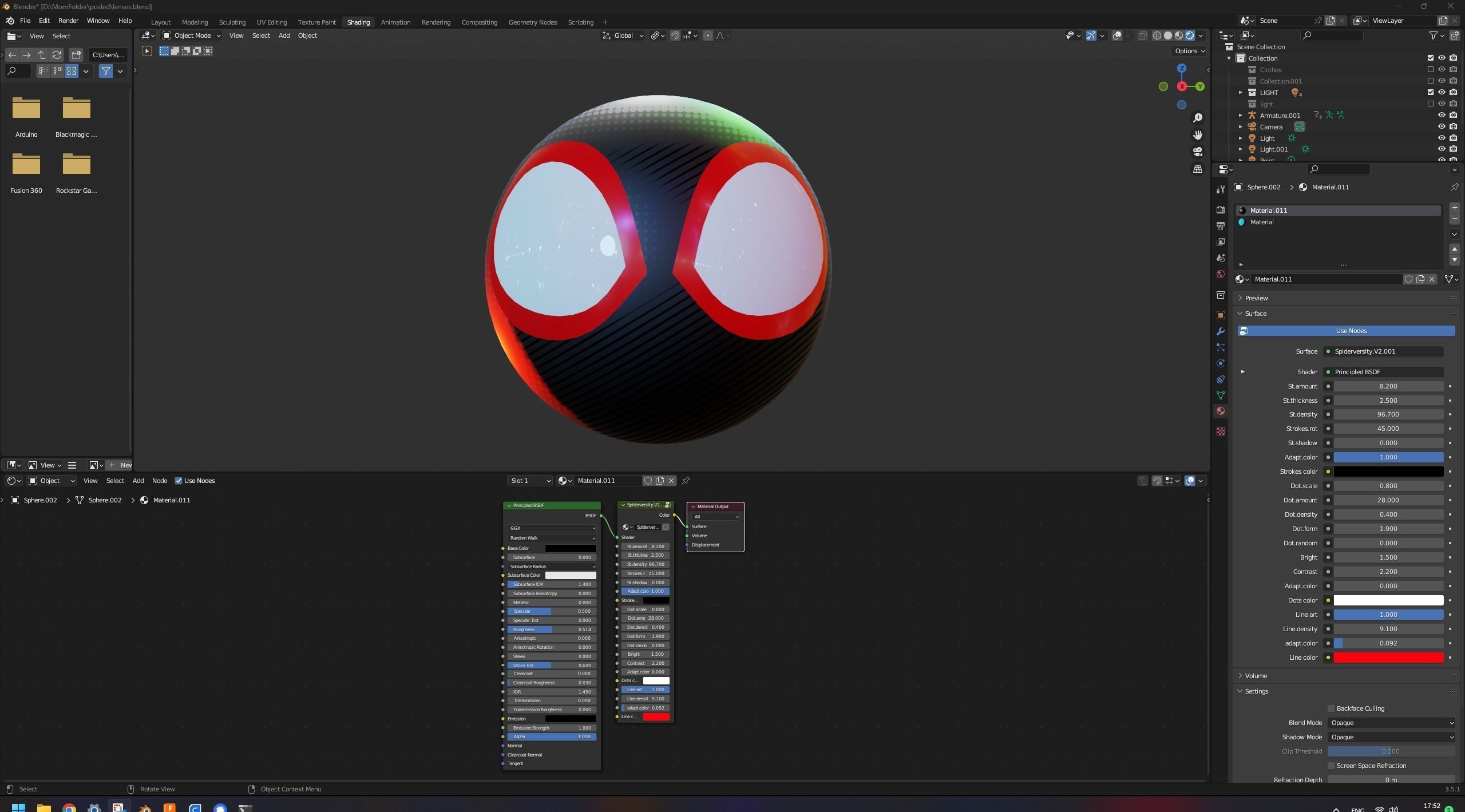The height and width of the screenshot is (812, 1465).
Task: Toggle Backface Culling in Settings
Action: 1331,708
